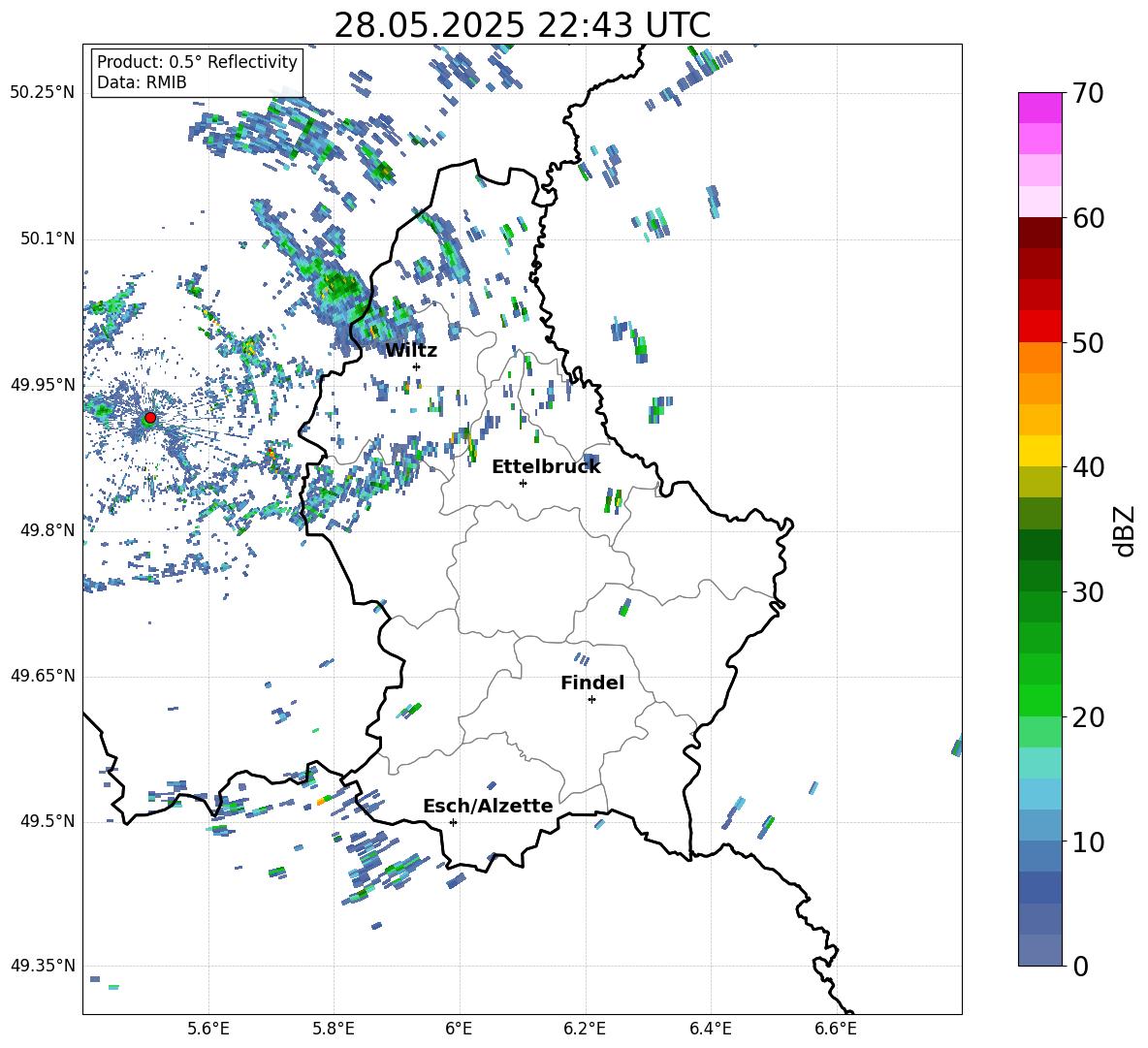Click the 50 tick on the colorbar
This screenshot has height=1048, width=1148.
coord(1087,343)
